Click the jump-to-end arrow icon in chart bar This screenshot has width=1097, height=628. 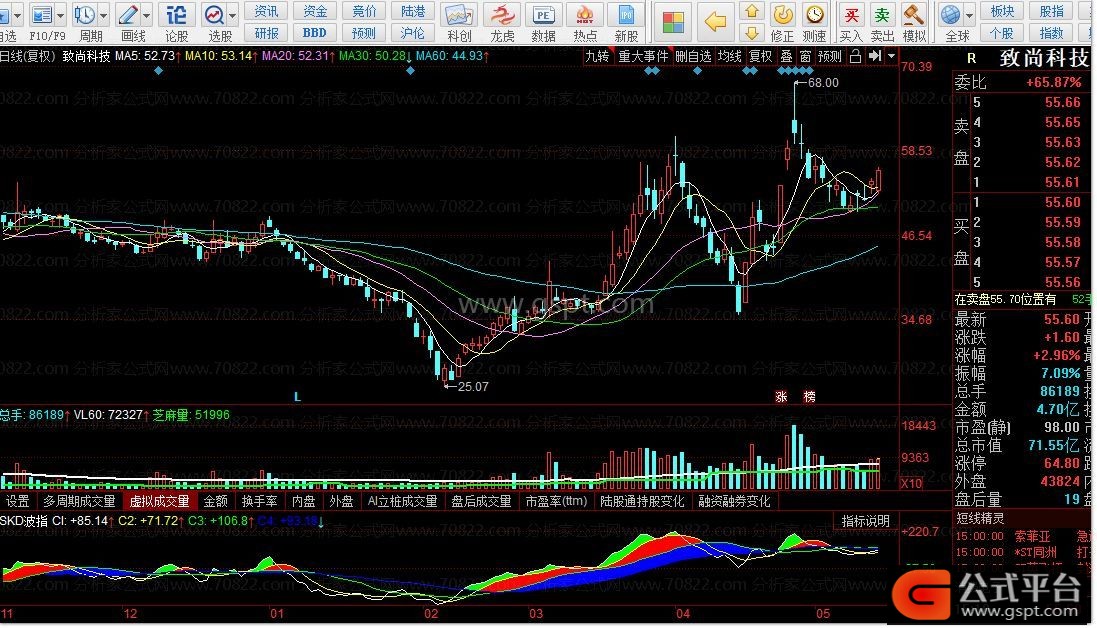coord(875,56)
